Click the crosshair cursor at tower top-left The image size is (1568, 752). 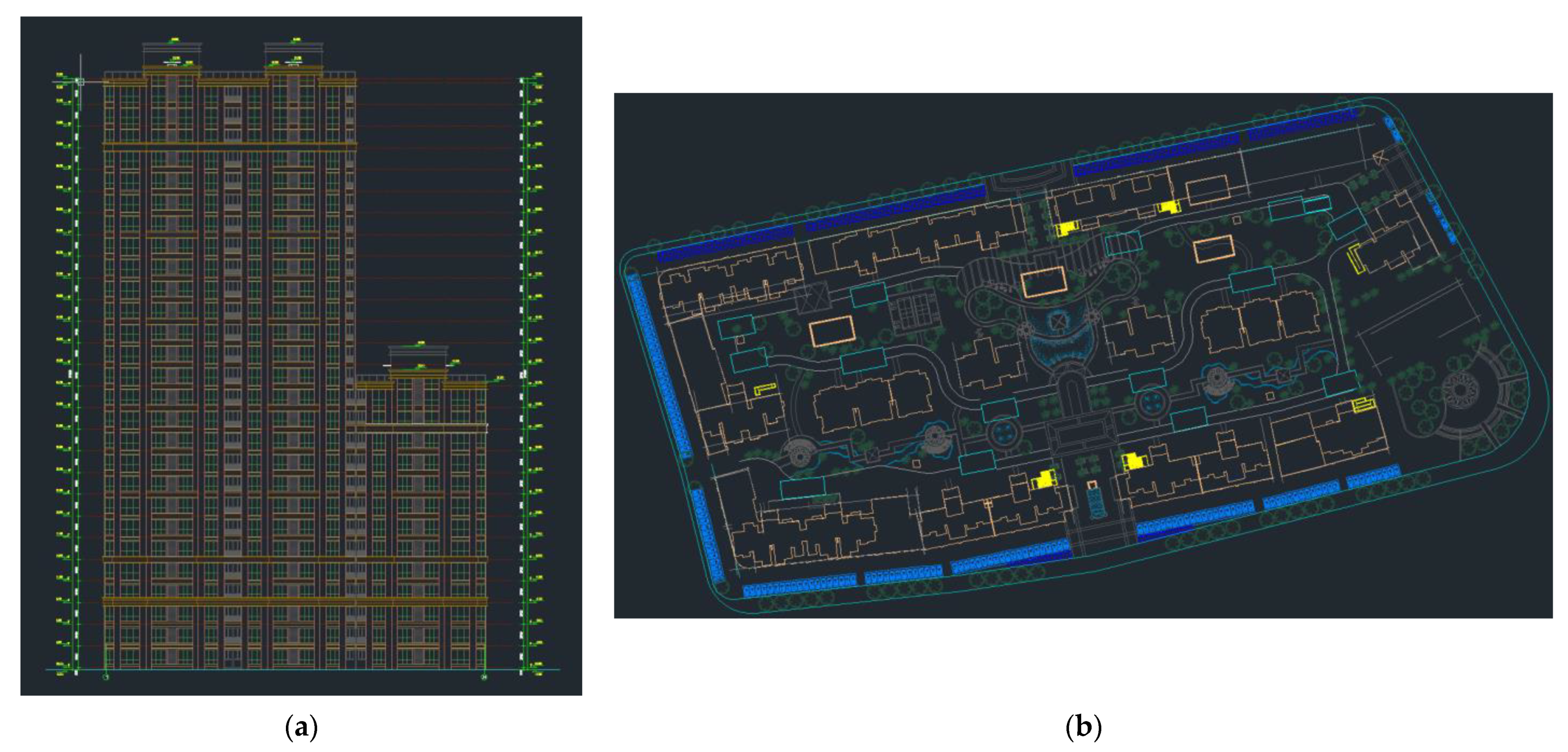(x=80, y=81)
